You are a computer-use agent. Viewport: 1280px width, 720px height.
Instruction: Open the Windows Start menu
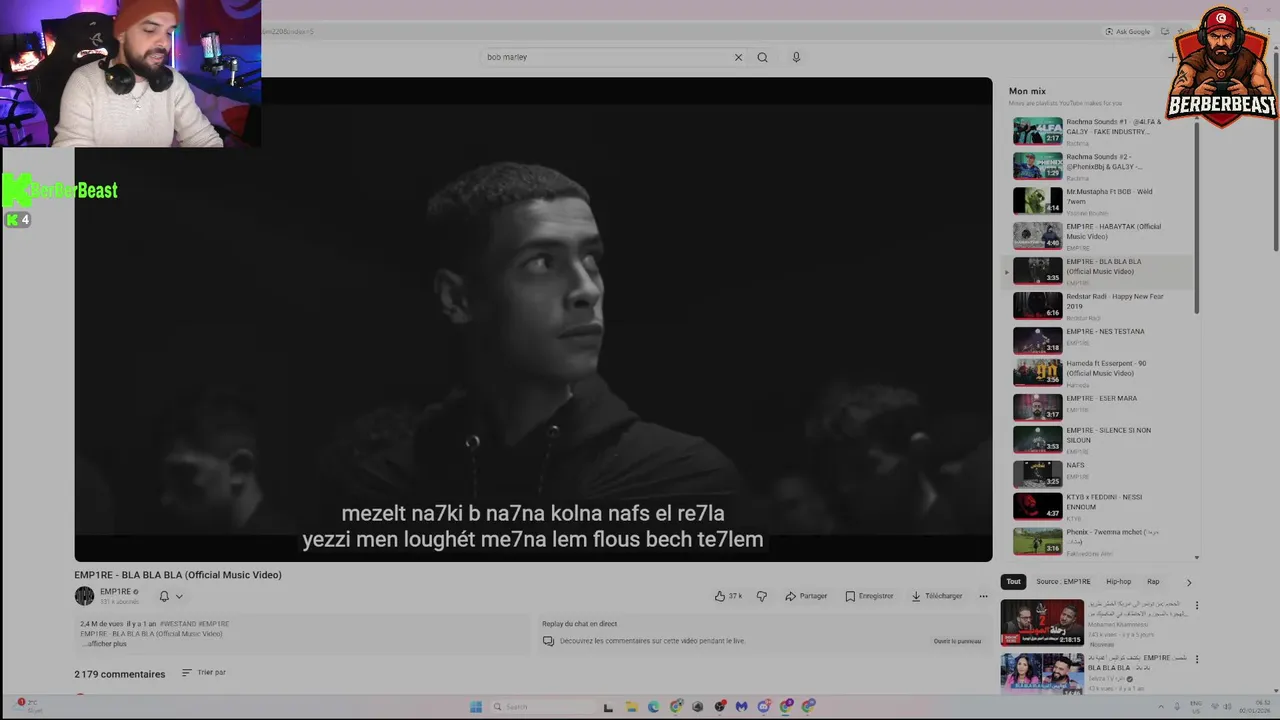pos(476,707)
